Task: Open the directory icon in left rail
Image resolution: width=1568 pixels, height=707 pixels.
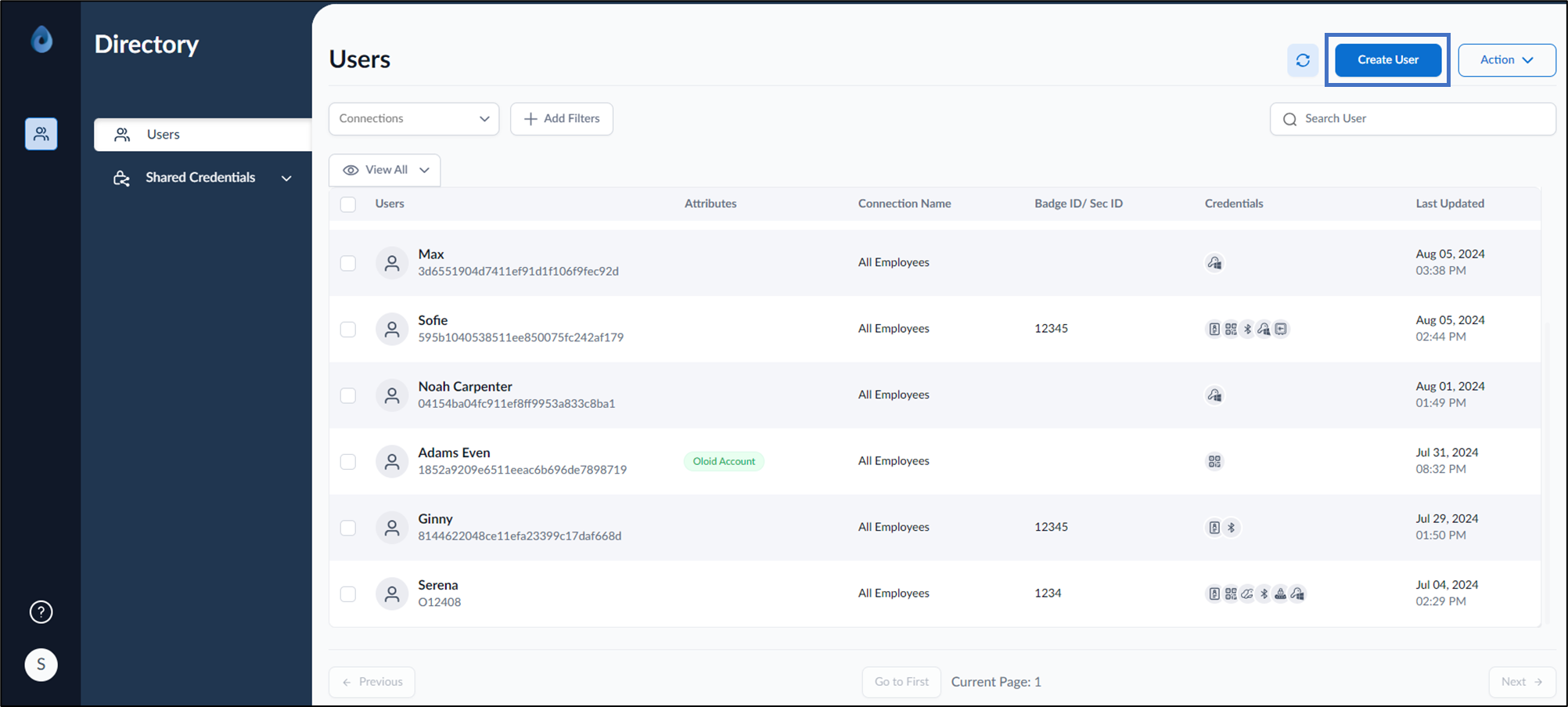Action: tap(41, 134)
